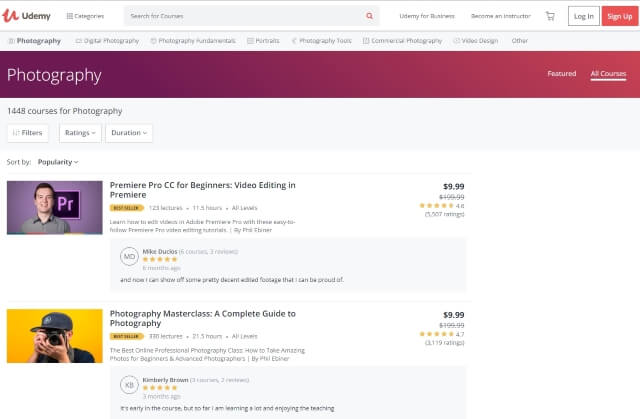This screenshot has height=419, width=640.
Task: Open the Sort by Popularity dropdown
Action: (x=58, y=162)
